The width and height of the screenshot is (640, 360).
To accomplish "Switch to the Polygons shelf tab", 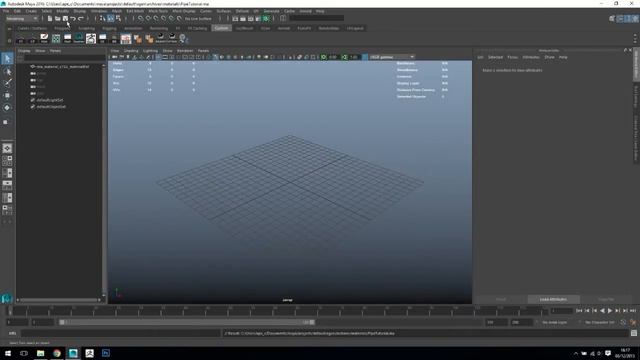I will (x=62, y=29).
